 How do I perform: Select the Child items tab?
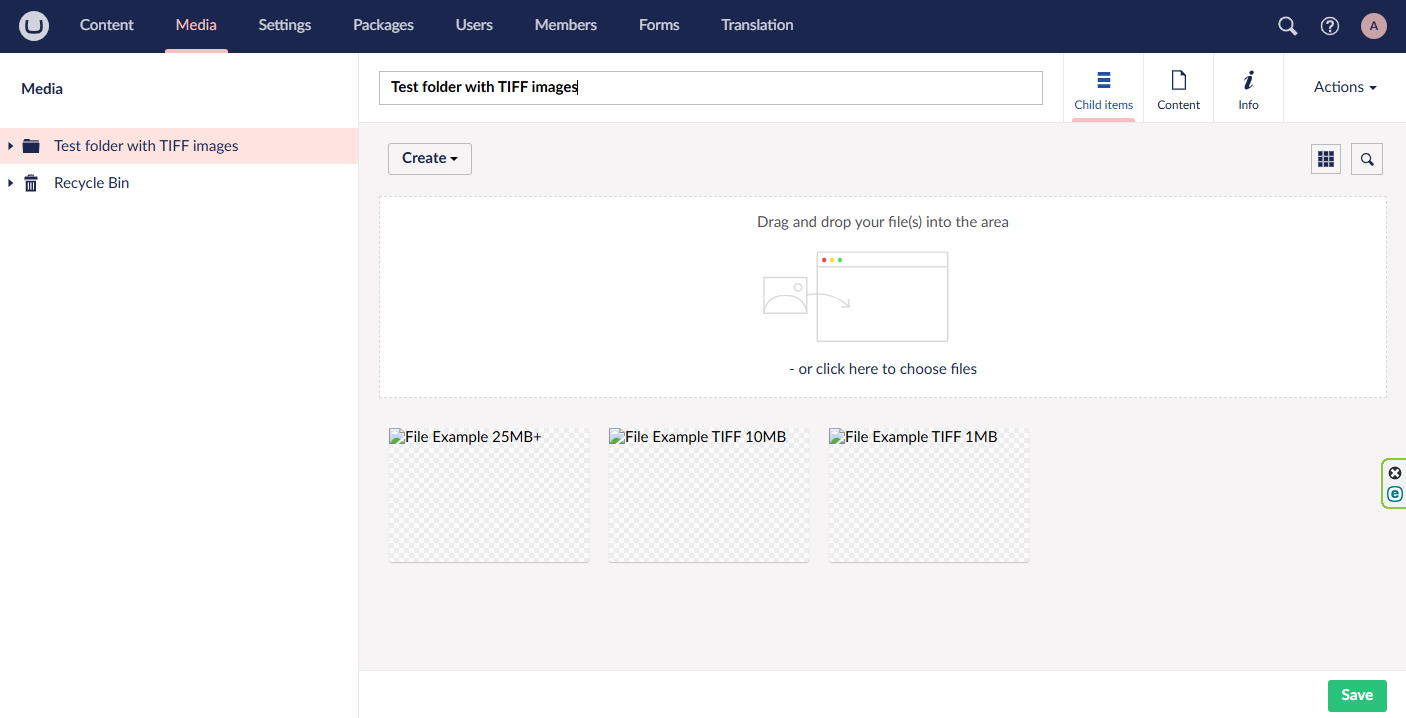pos(1103,88)
